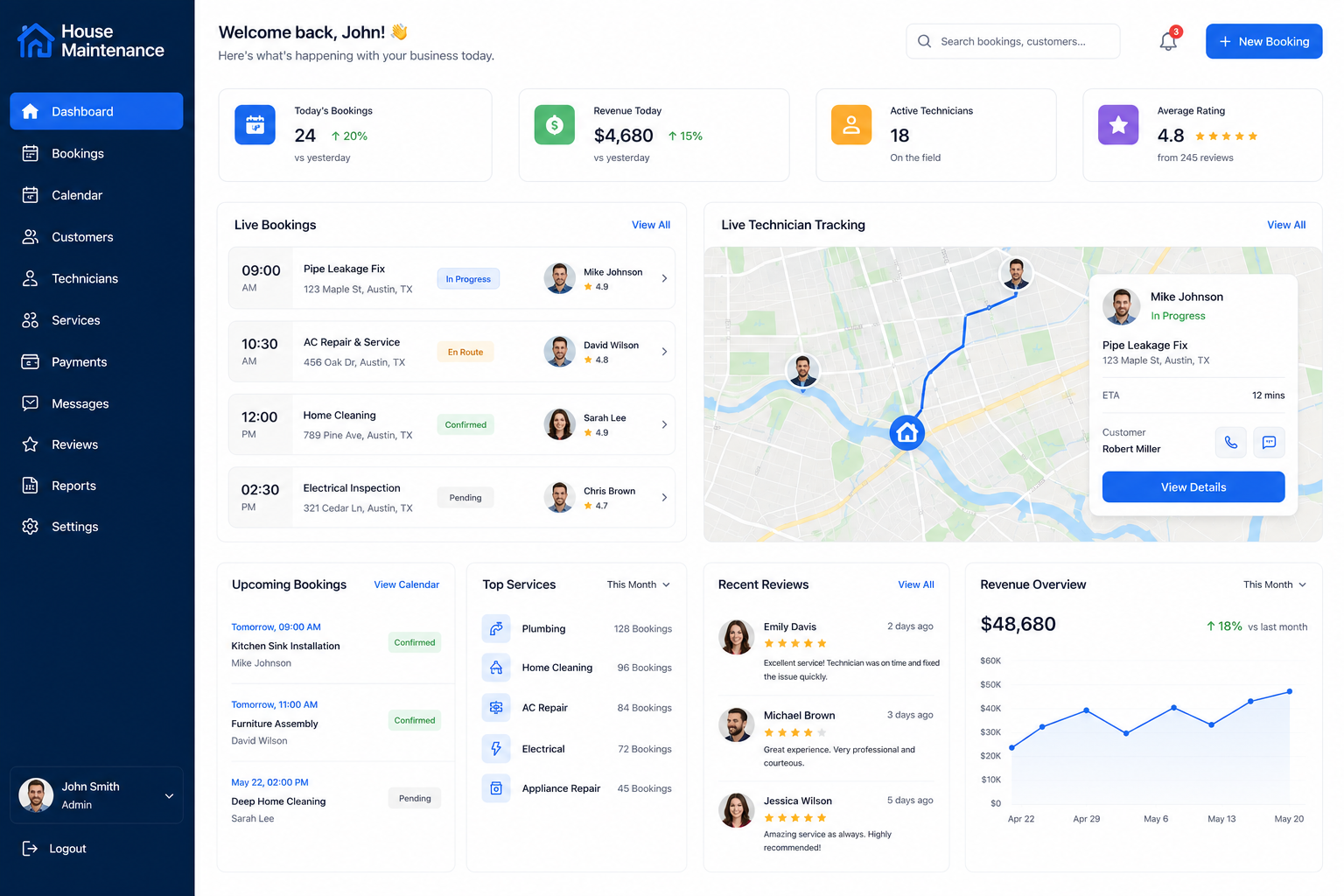Click the search bookings input field
1344x896 pixels.
point(1013,41)
